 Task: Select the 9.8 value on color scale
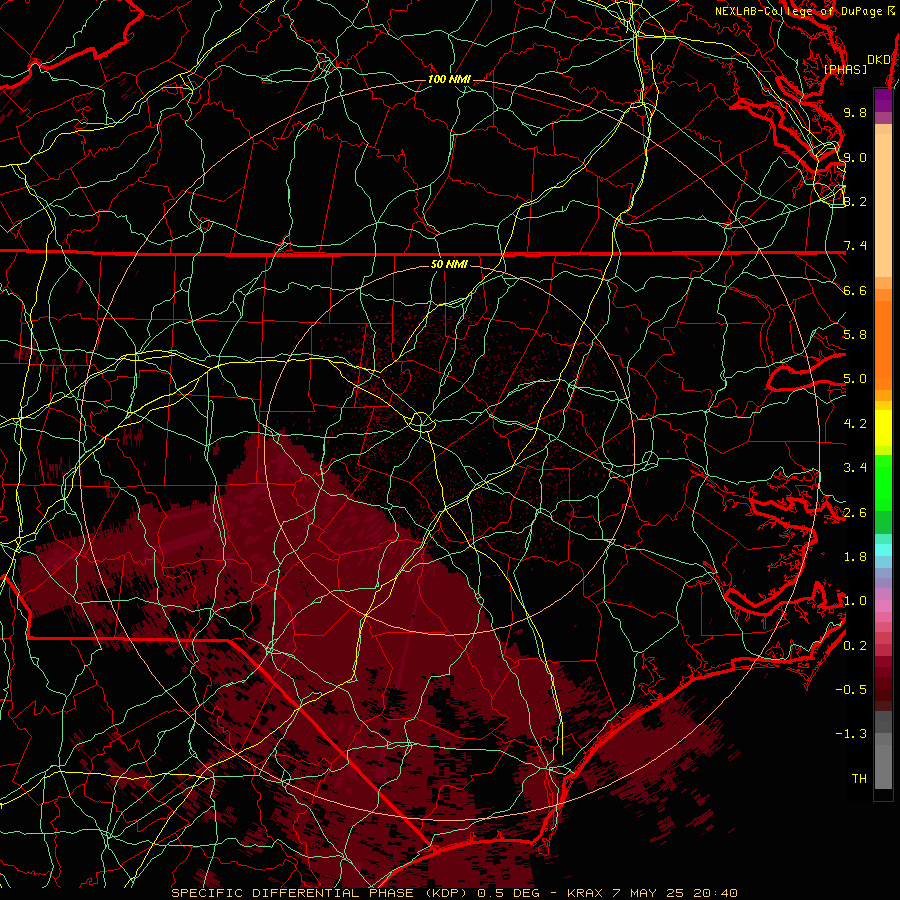(x=855, y=112)
